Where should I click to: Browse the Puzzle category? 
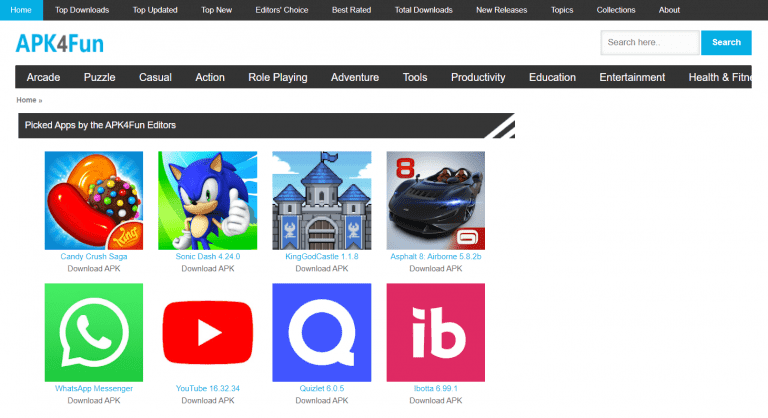tap(99, 77)
